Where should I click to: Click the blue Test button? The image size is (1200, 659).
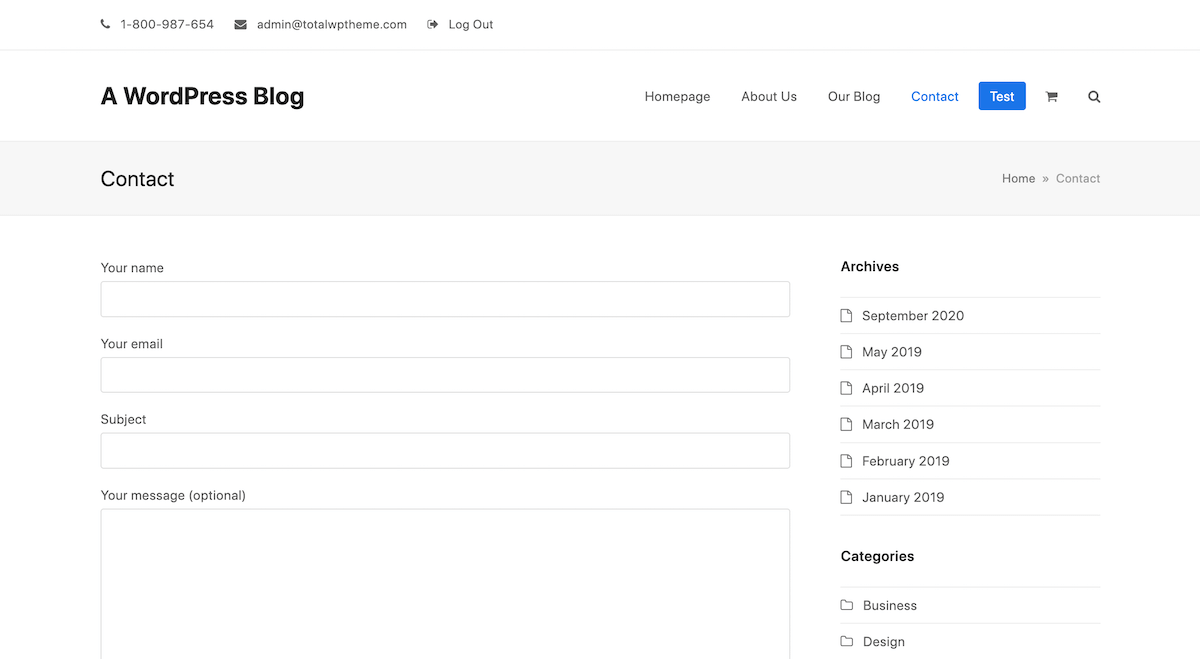click(1002, 96)
